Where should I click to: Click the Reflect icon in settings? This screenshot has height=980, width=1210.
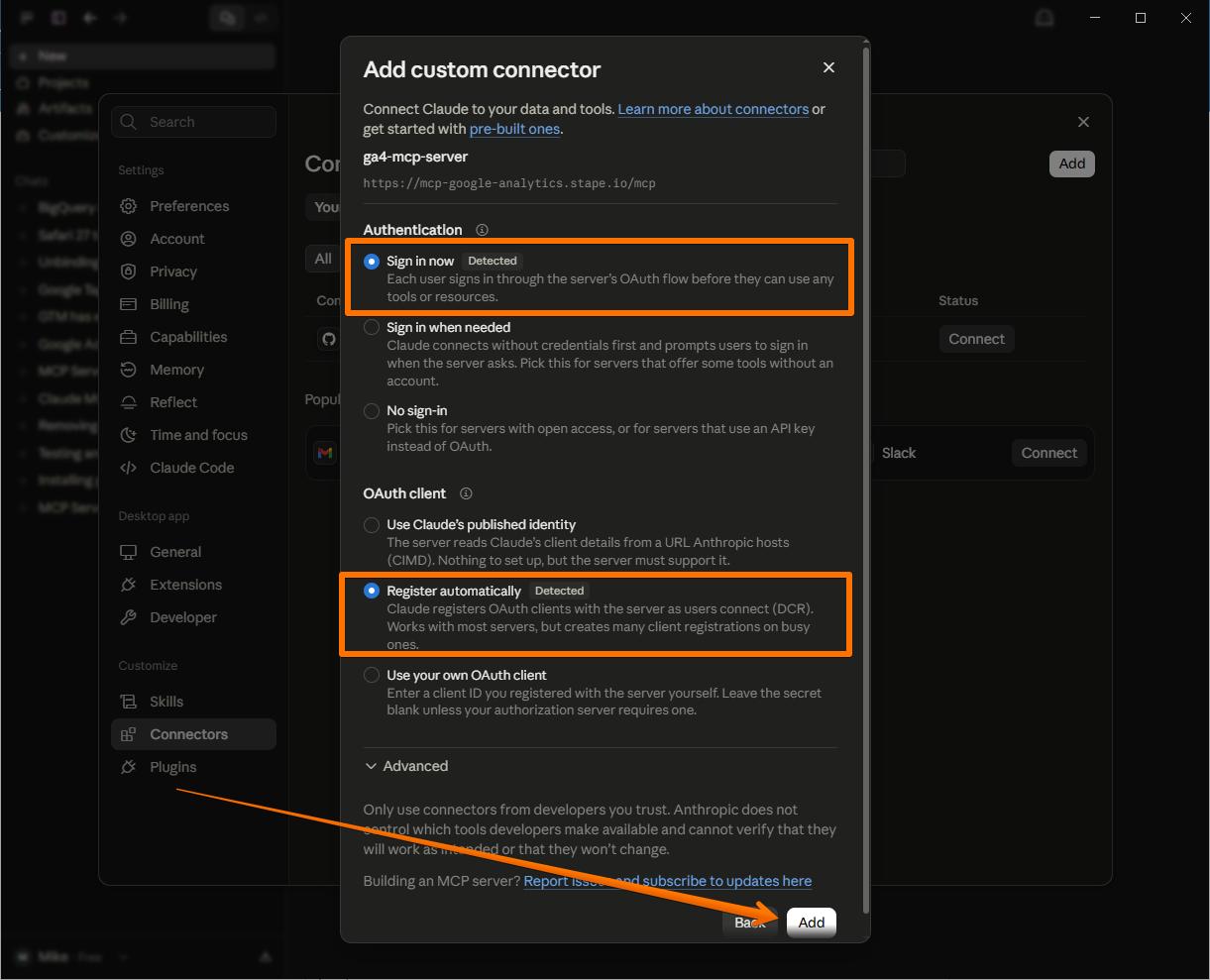tap(128, 402)
